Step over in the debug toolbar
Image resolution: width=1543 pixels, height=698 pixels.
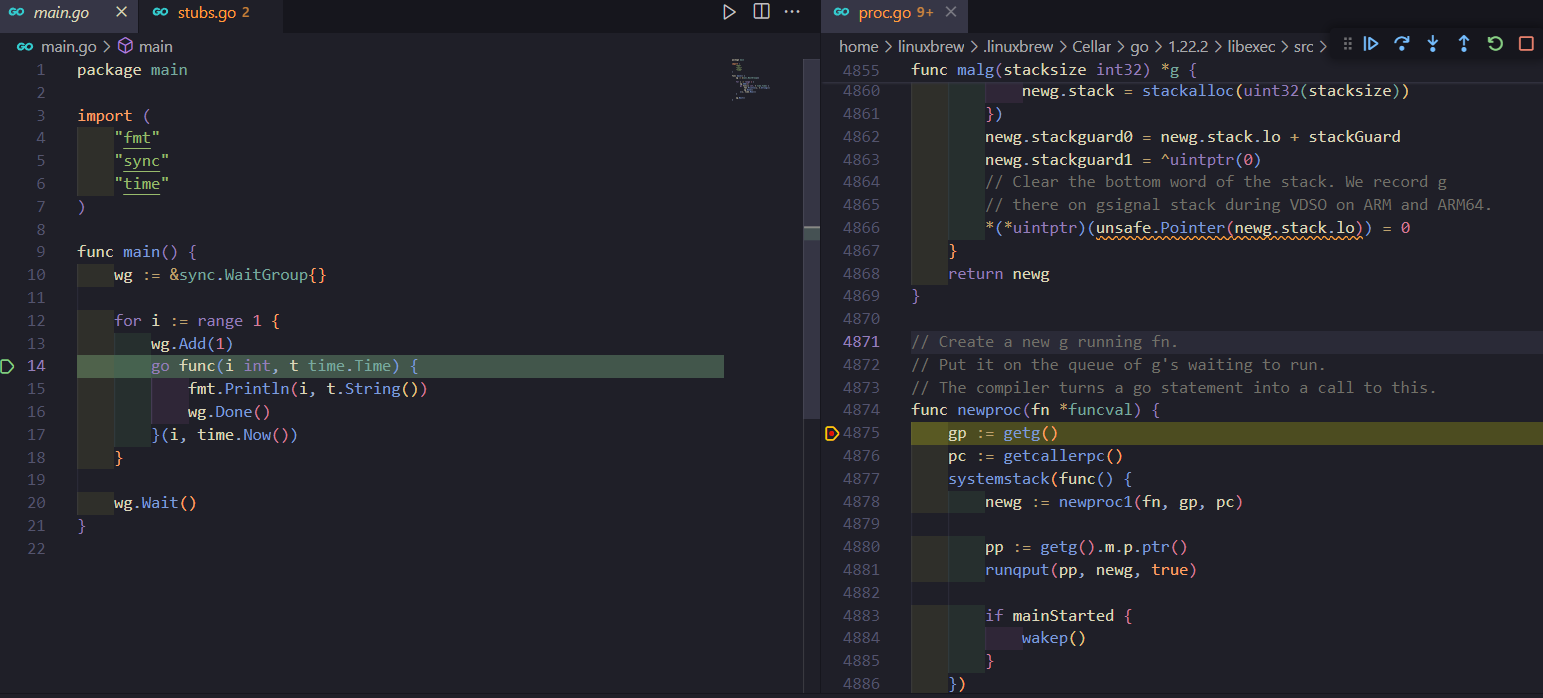click(x=1402, y=44)
